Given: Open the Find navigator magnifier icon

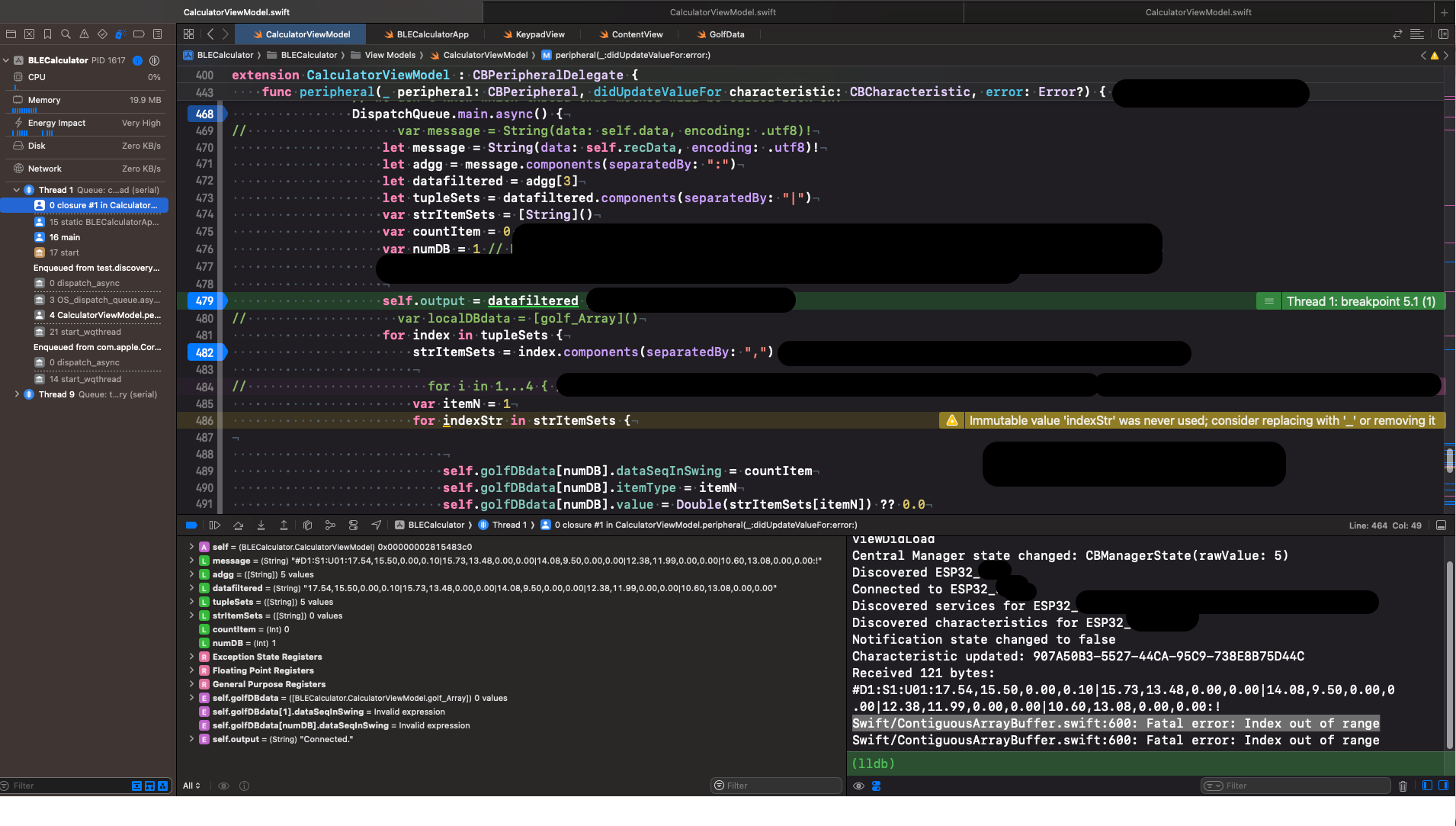Looking at the screenshot, I should click(x=66, y=34).
